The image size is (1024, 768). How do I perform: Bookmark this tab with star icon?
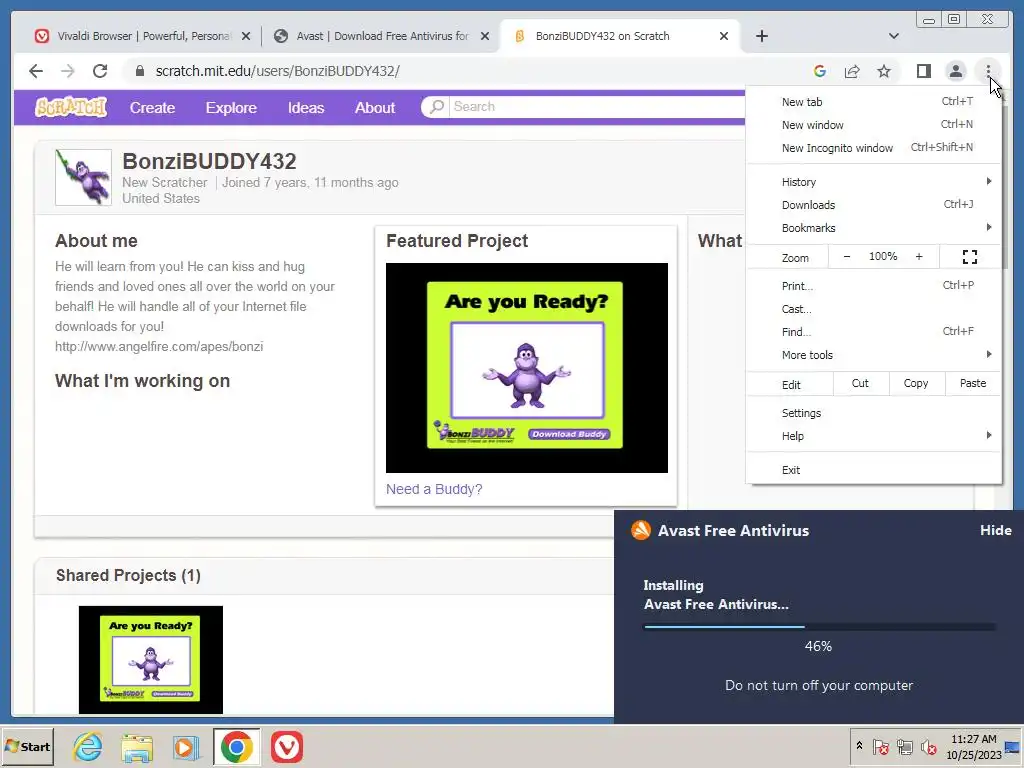(884, 71)
